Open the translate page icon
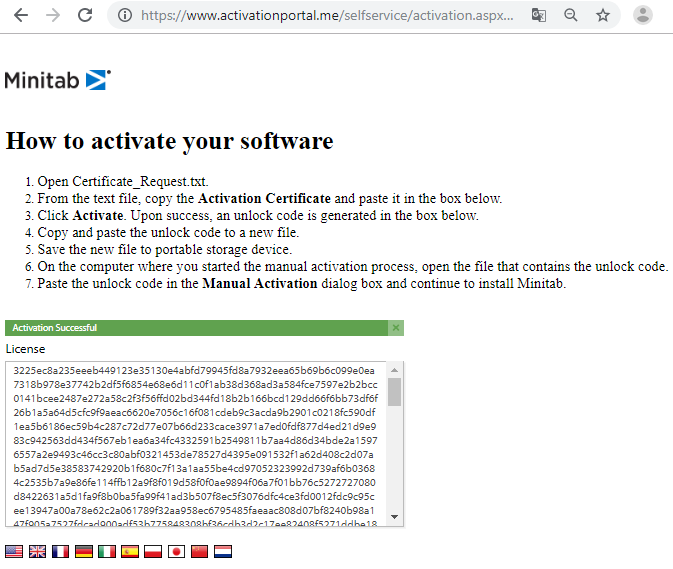The height and width of the screenshot is (569, 673). pos(539,15)
